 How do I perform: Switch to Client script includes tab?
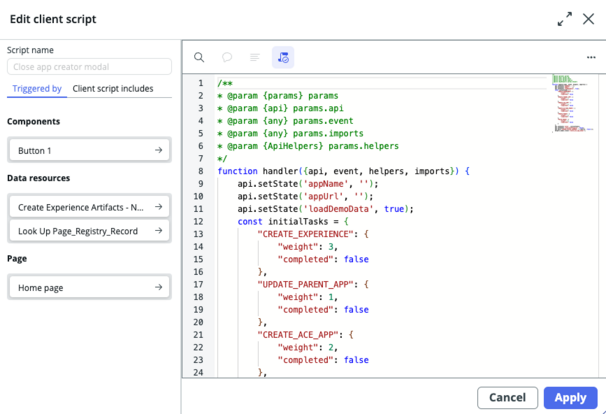tap(113, 89)
